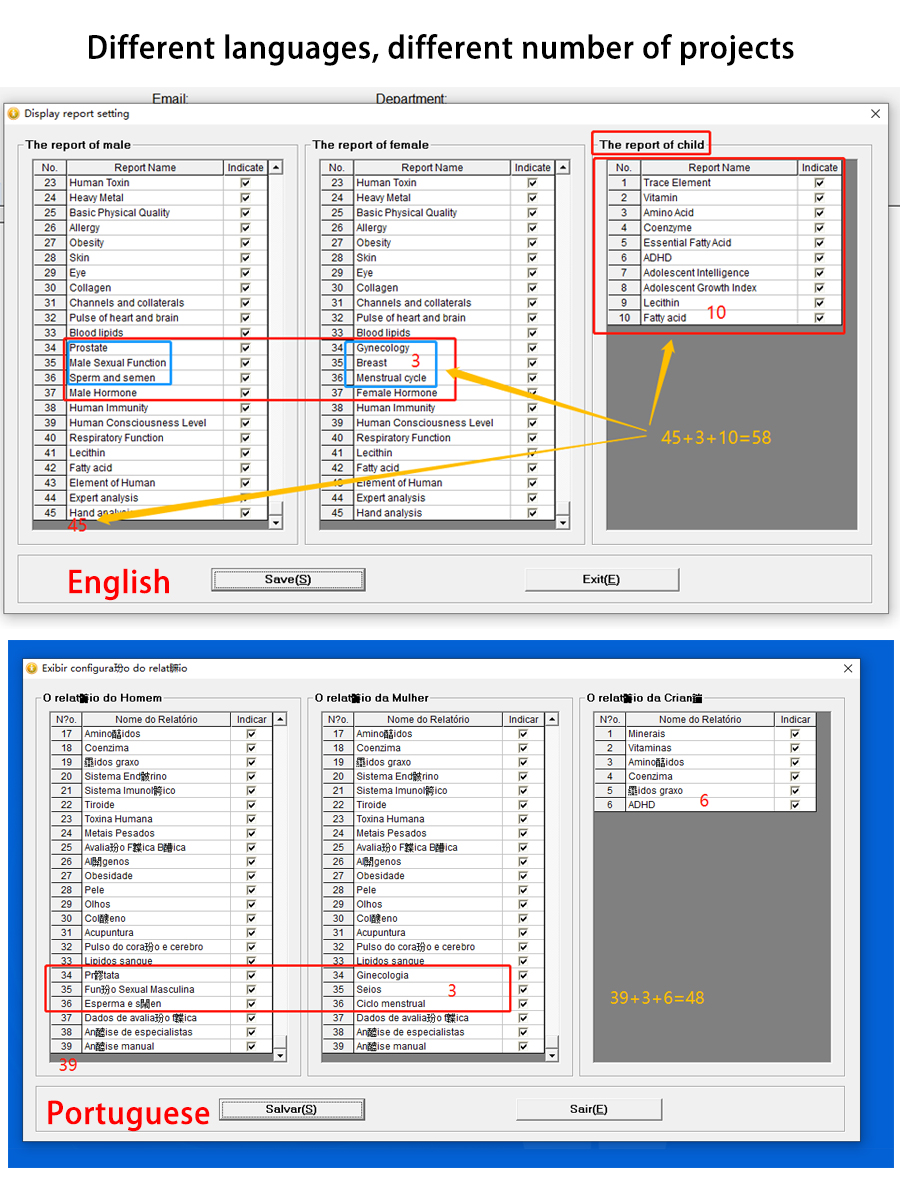Toggle the Trace Element checkbox in child report
Viewport: 900px width, 1200px height.
tap(819, 183)
